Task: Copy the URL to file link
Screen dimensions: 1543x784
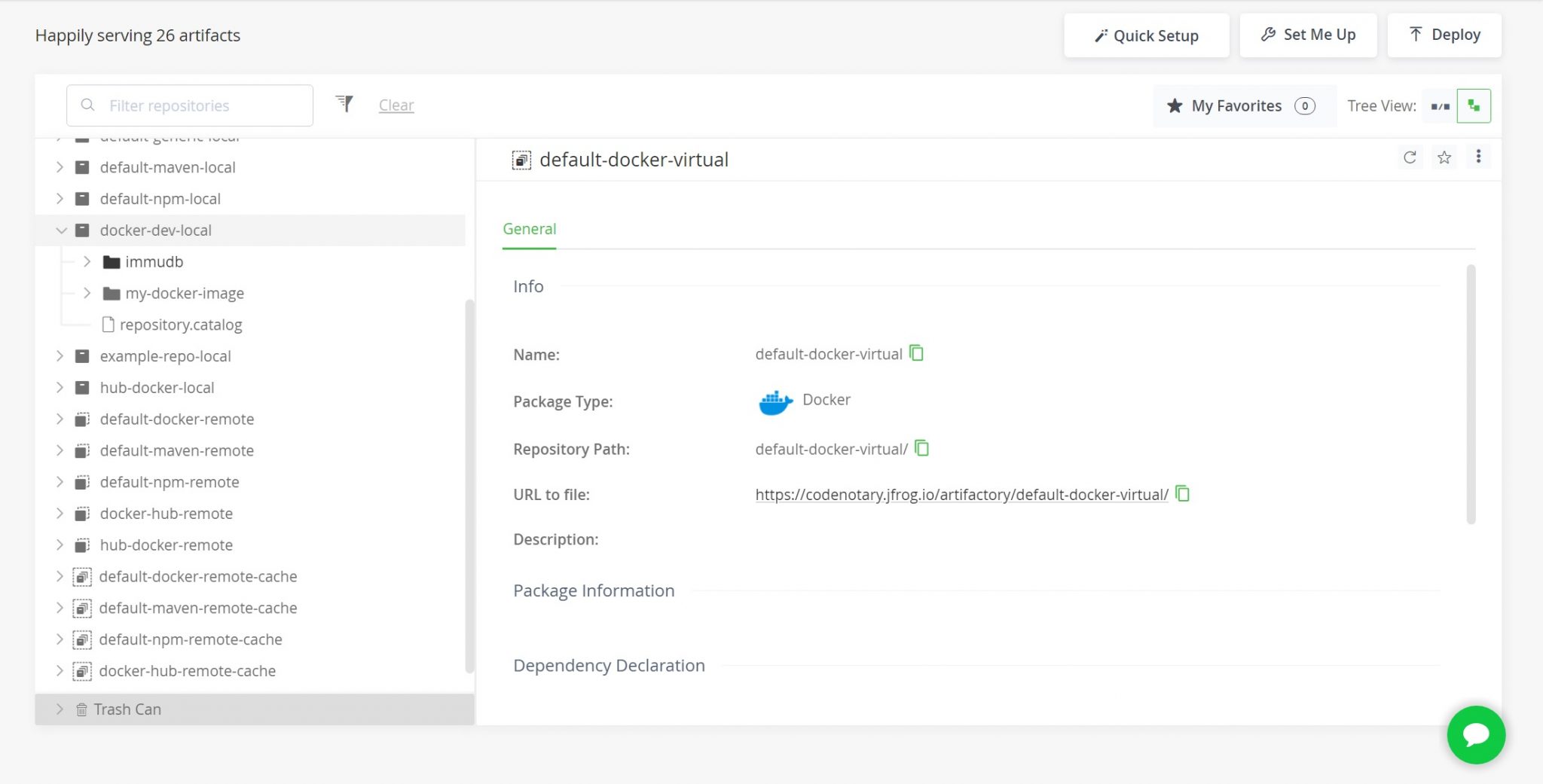Action: click(x=1182, y=494)
